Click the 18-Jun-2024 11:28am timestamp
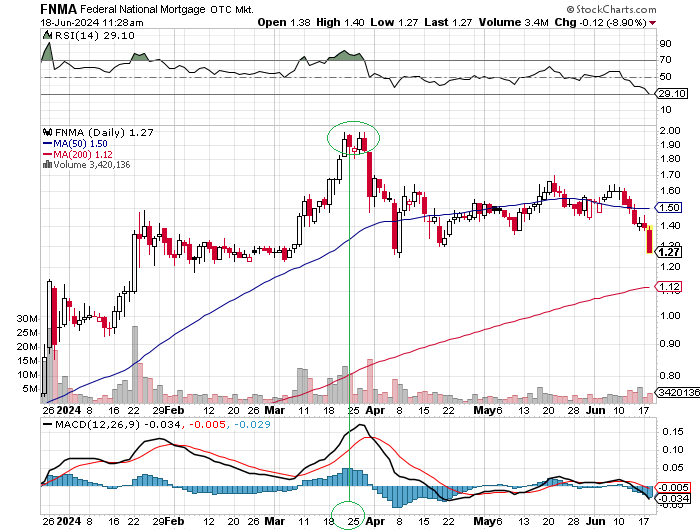 (x=92, y=22)
